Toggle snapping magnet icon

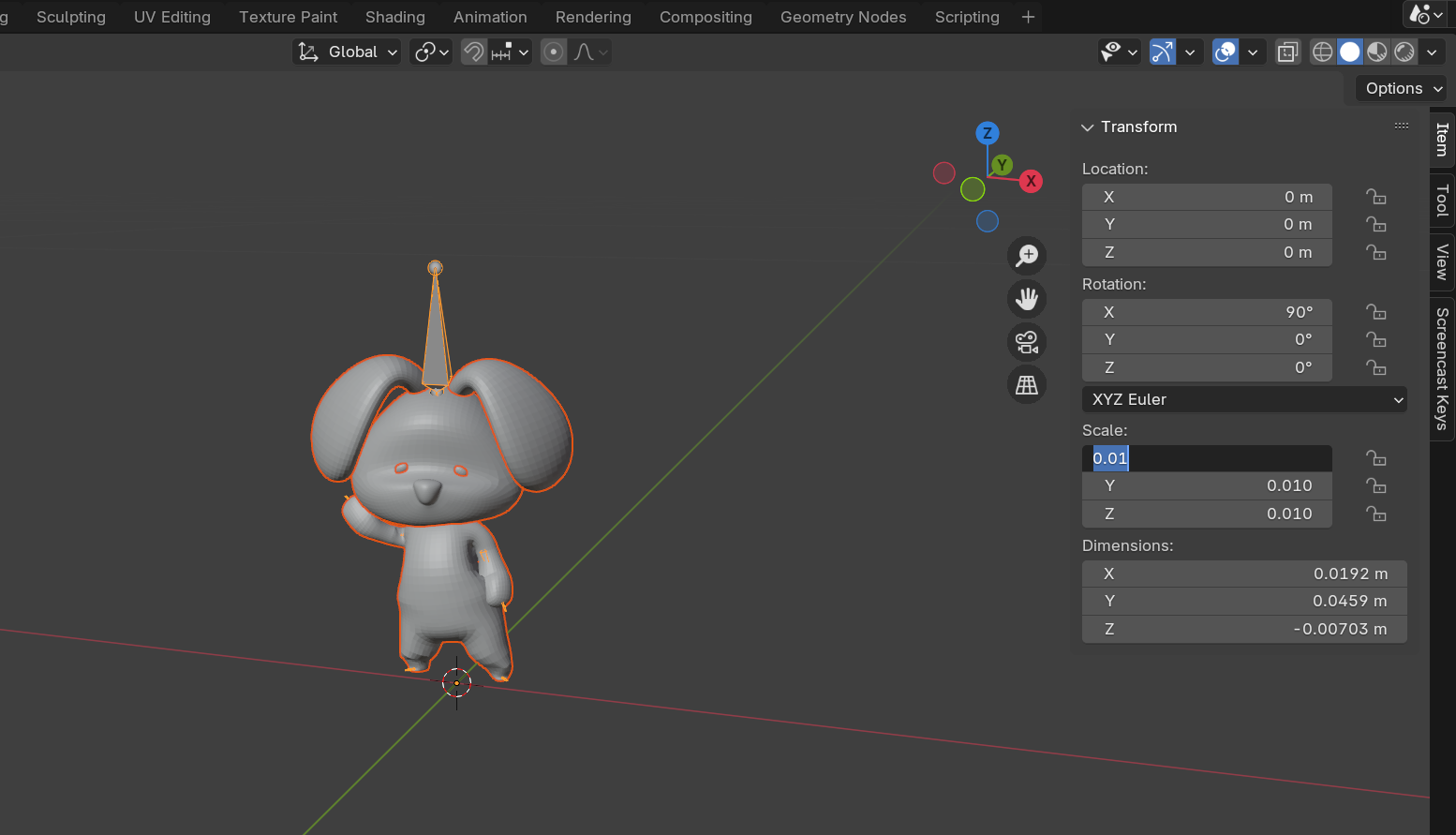click(x=474, y=52)
